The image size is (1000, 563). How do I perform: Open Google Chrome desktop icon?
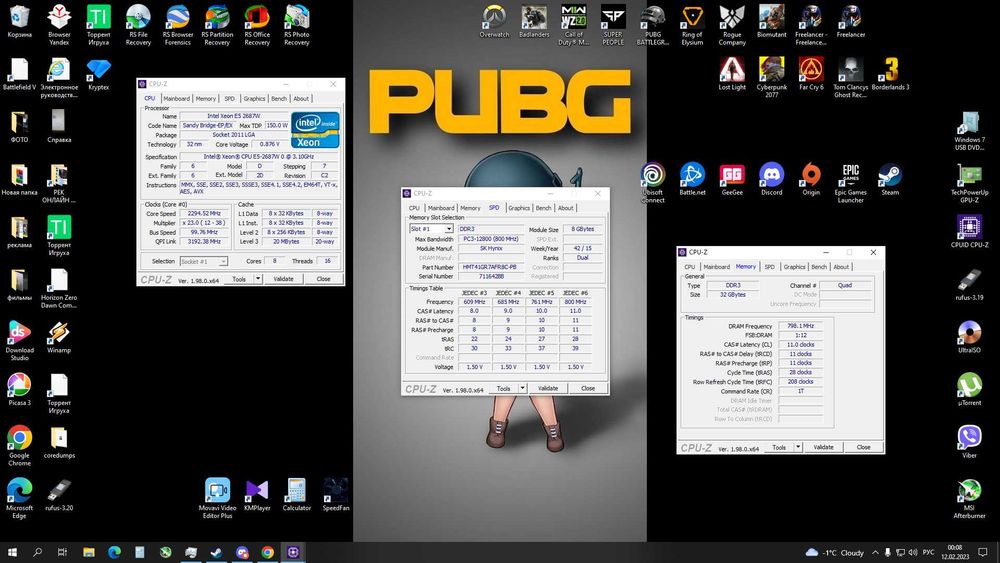19,446
